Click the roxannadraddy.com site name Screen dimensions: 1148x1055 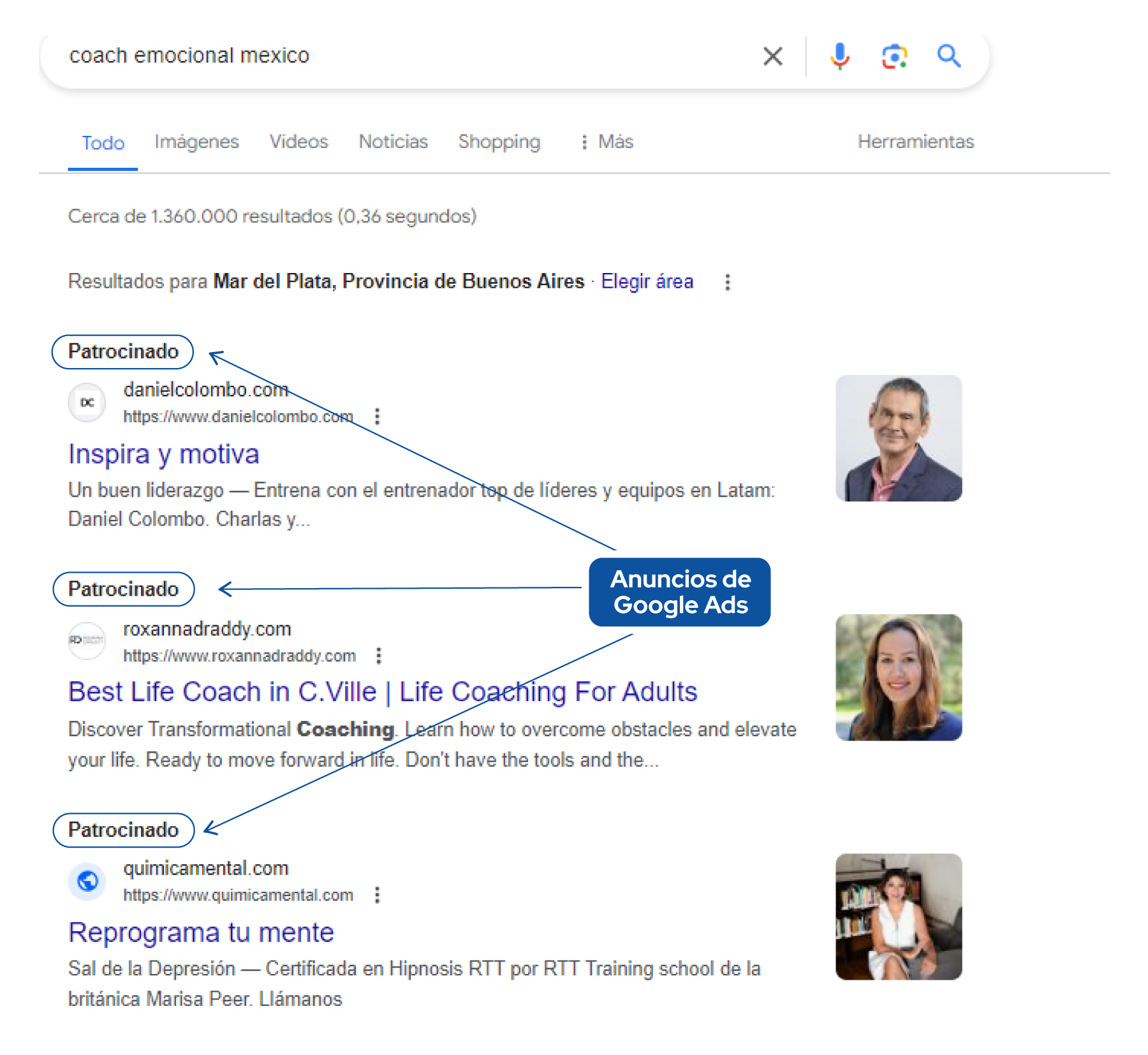point(207,629)
